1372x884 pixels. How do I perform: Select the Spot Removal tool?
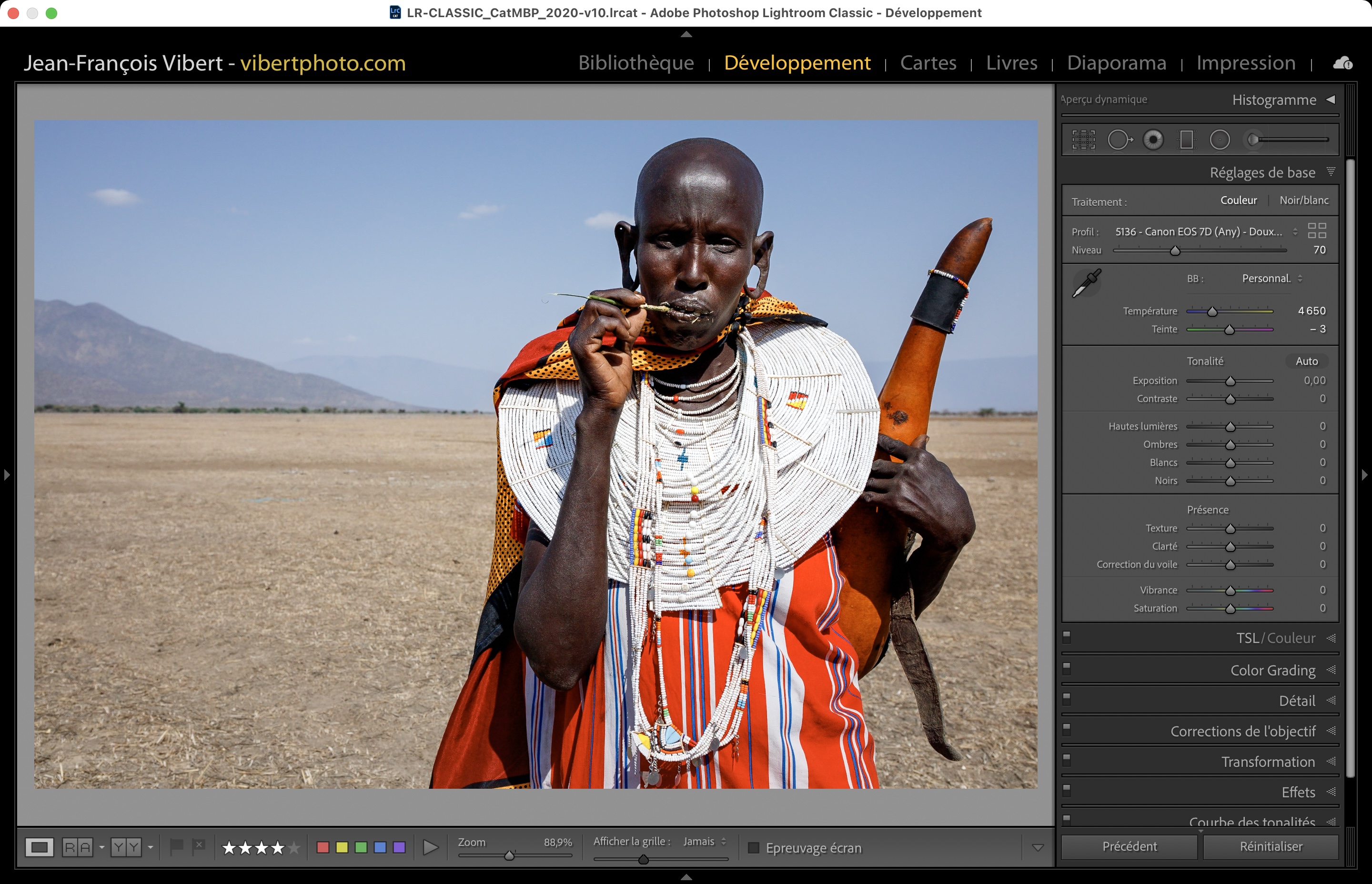coord(1119,140)
